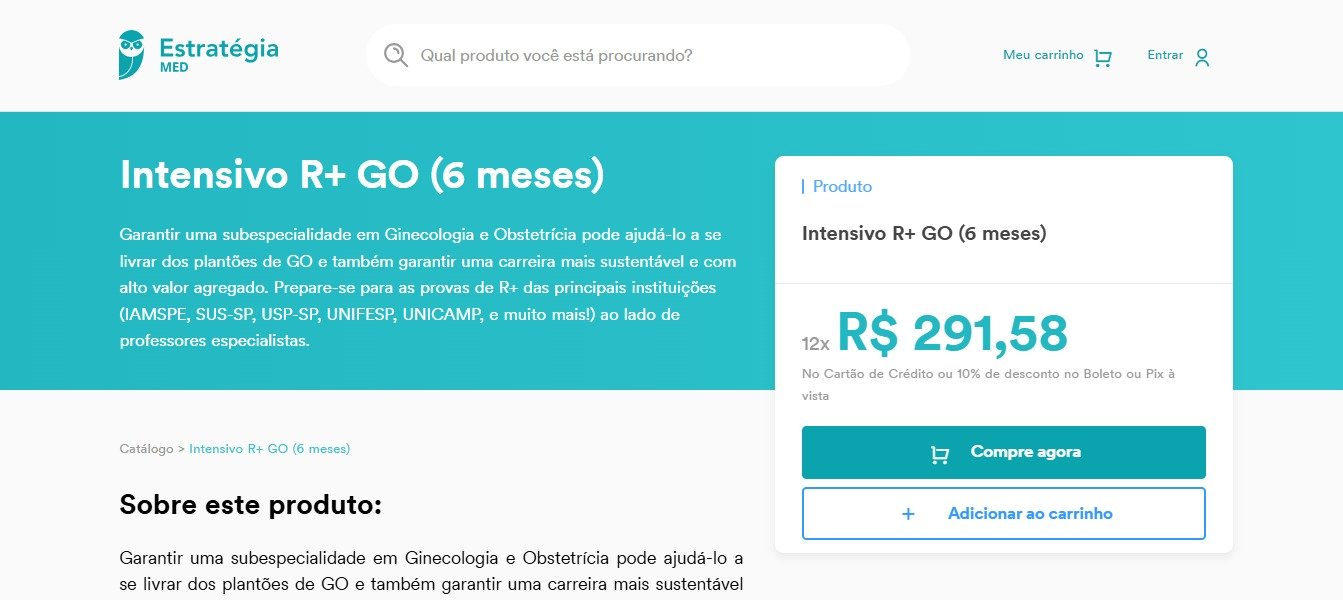1343x600 pixels.
Task: Click the product card title Intensivo R+ GO
Action: coord(923,234)
